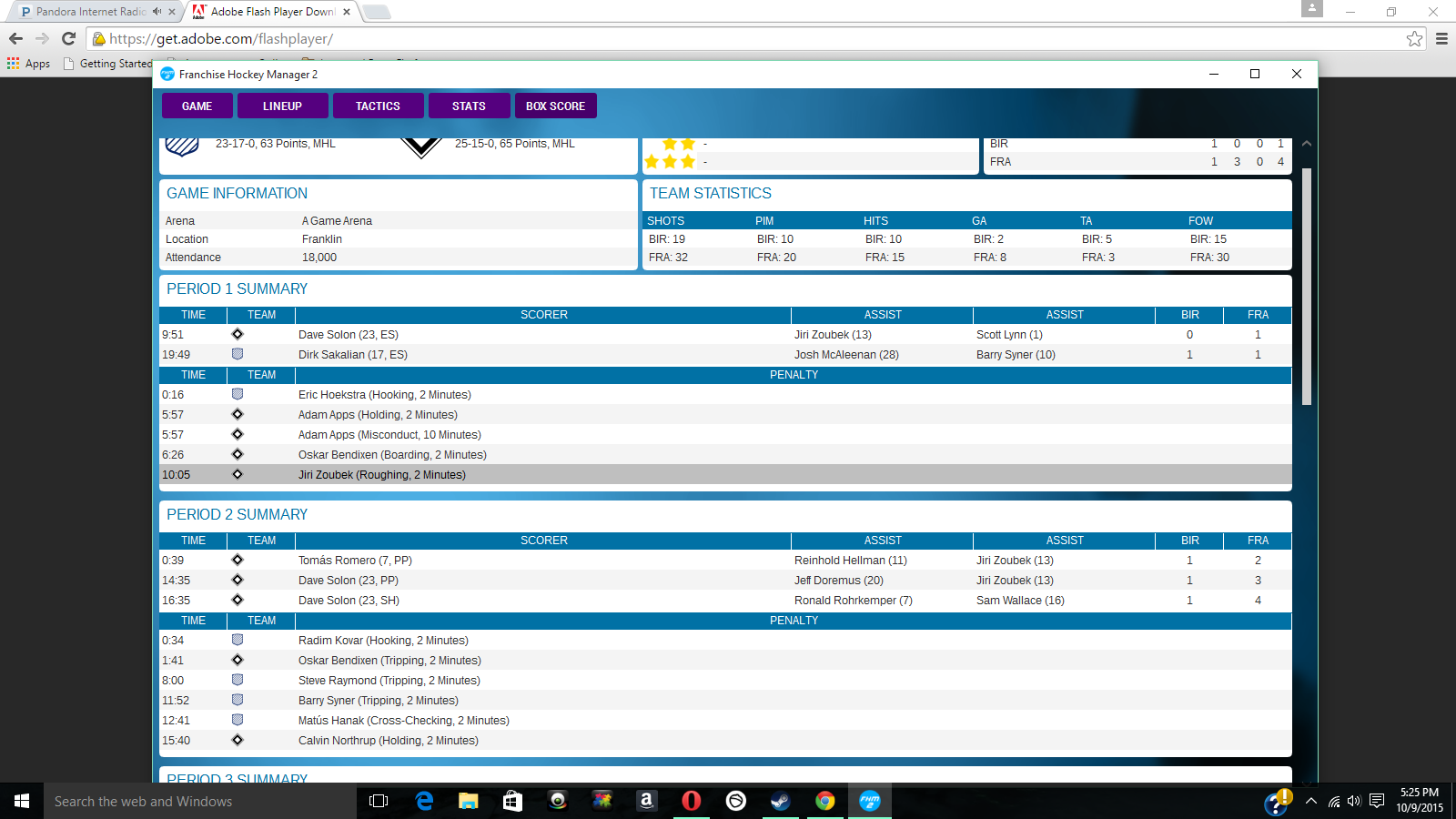The width and height of the screenshot is (1456, 819).
Task: Click the STATS button
Action: [x=469, y=106]
